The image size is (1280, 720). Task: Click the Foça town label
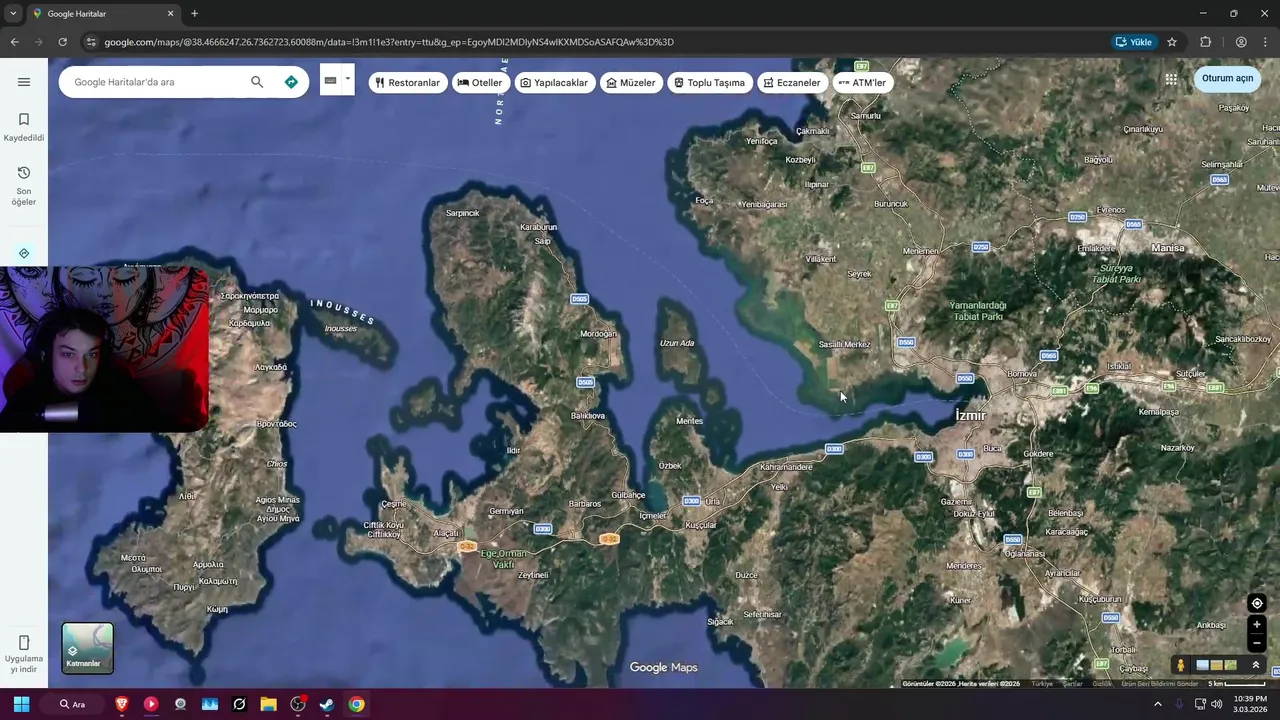[x=704, y=200]
